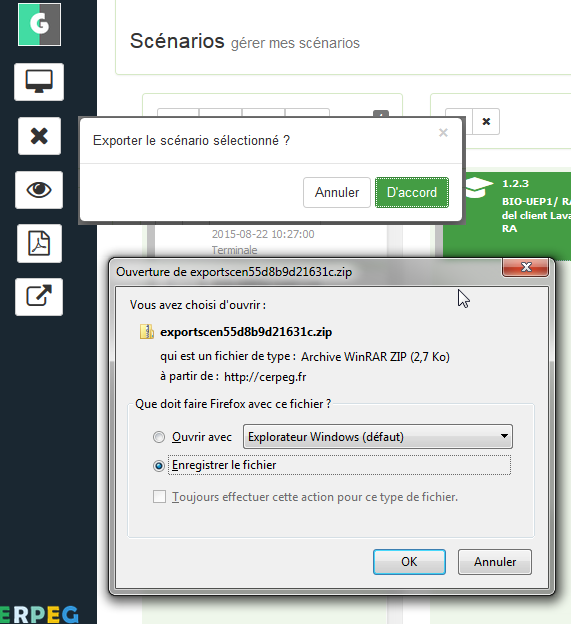Click the small x button in right panel
This screenshot has height=624, width=571.
point(486,121)
